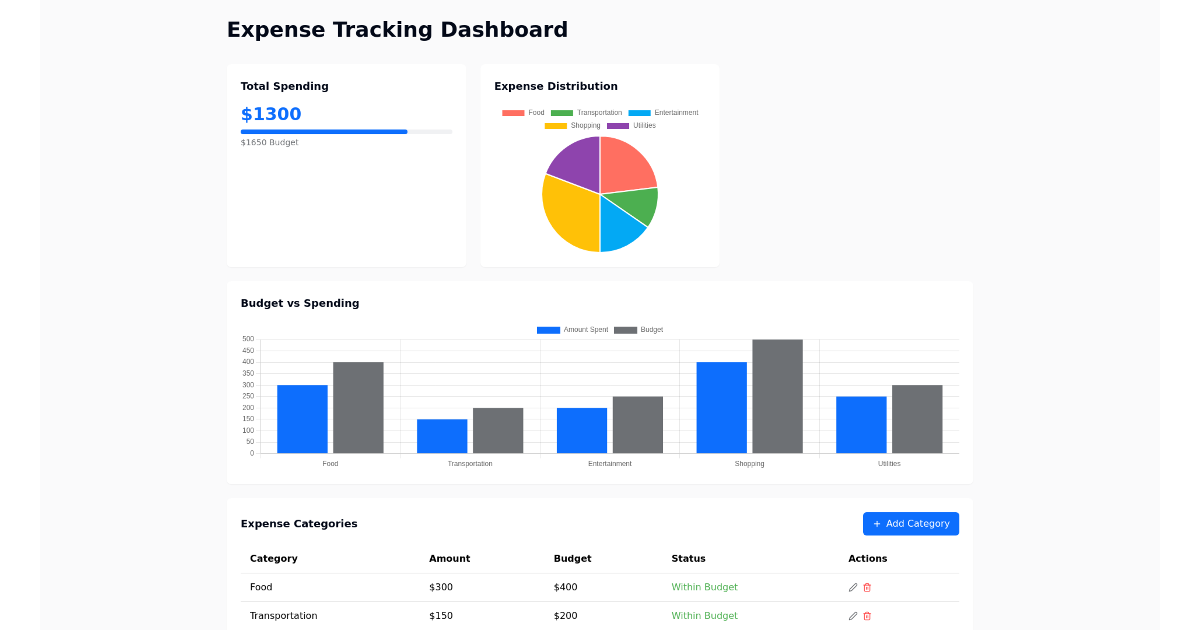Image resolution: width=1200 pixels, height=630 pixels.
Task: Click the Within Budget status for Food
Action: click(704, 587)
